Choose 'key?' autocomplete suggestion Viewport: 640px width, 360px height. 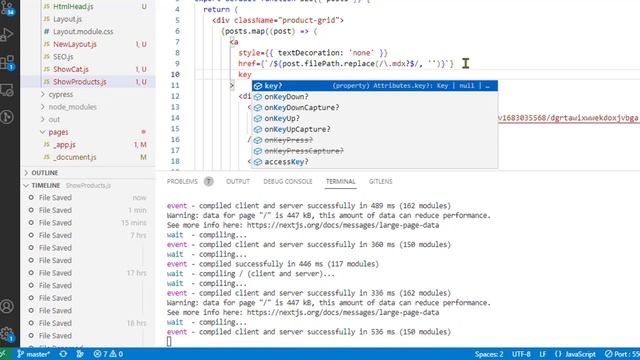tap(375, 86)
